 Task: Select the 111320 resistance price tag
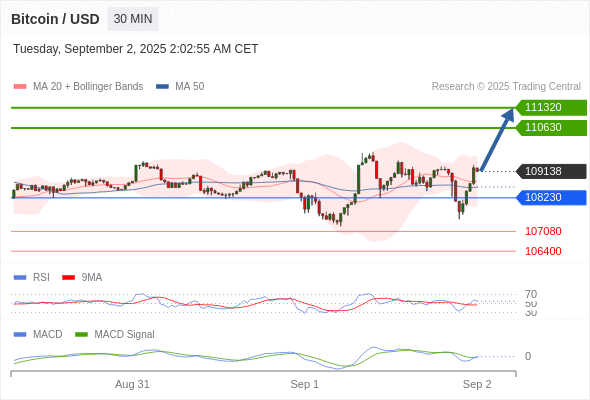551,108
